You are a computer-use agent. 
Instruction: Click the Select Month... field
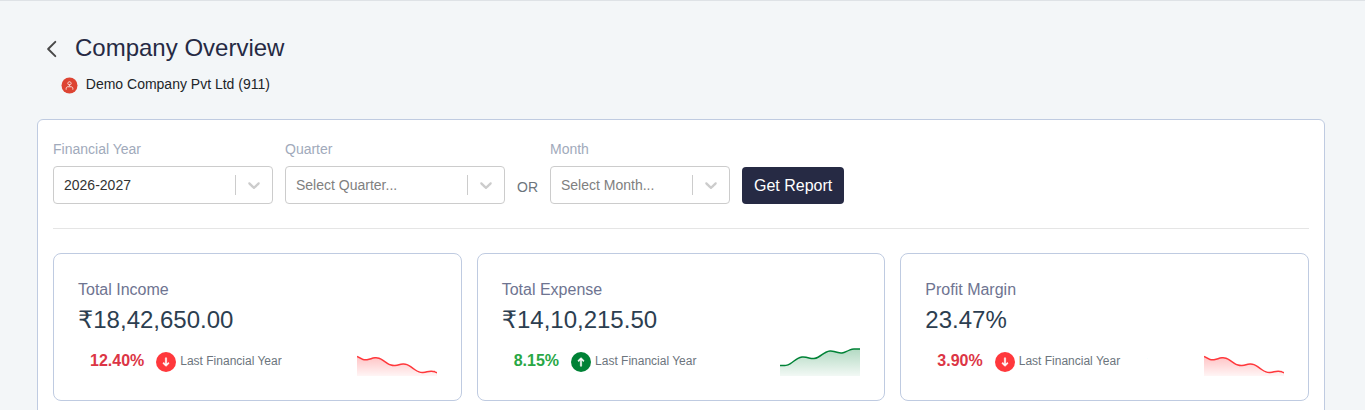coord(640,185)
